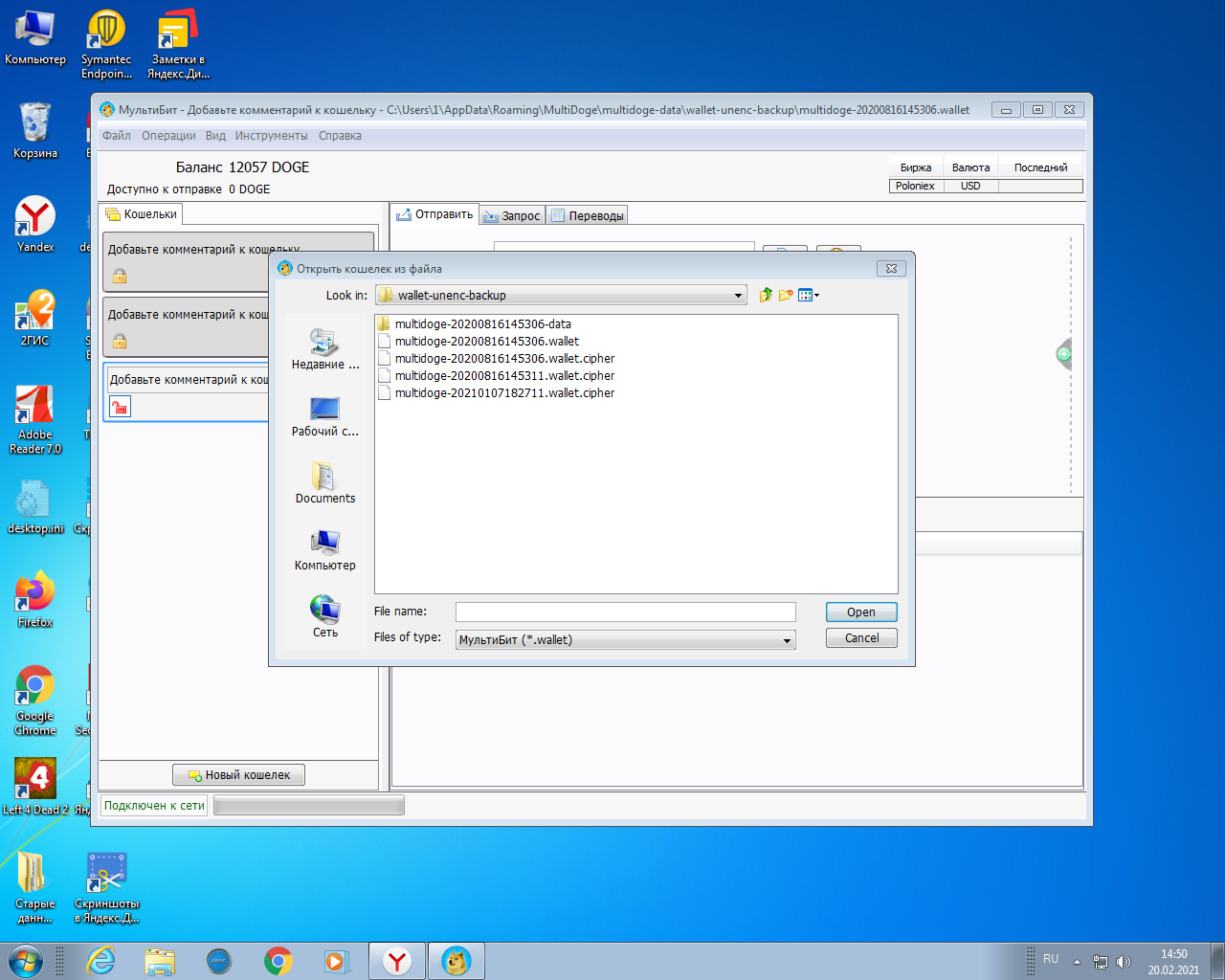1225x980 pixels.
Task: Click MultiDoge taskbar button
Action: click(x=457, y=961)
